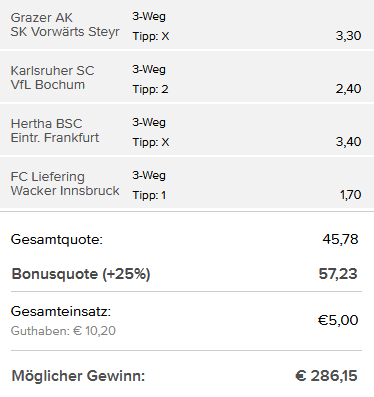Edit the Gesamteinsatz amount €5,00
374x397 pixels.
tap(338, 320)
